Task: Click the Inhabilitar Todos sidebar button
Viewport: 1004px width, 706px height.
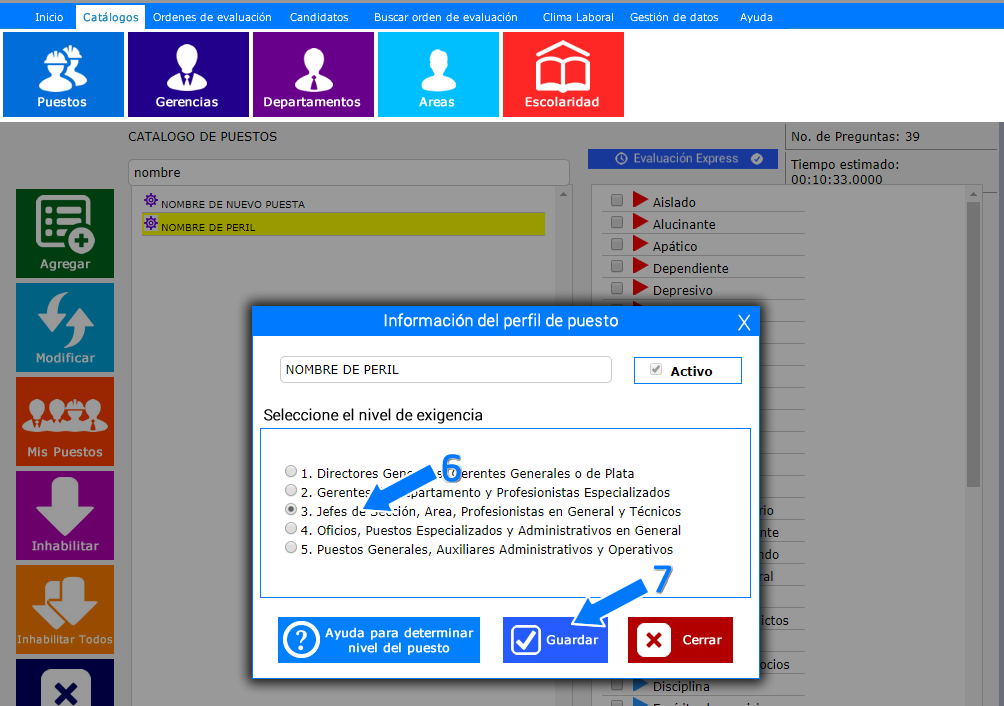Action: coord(65,609)
